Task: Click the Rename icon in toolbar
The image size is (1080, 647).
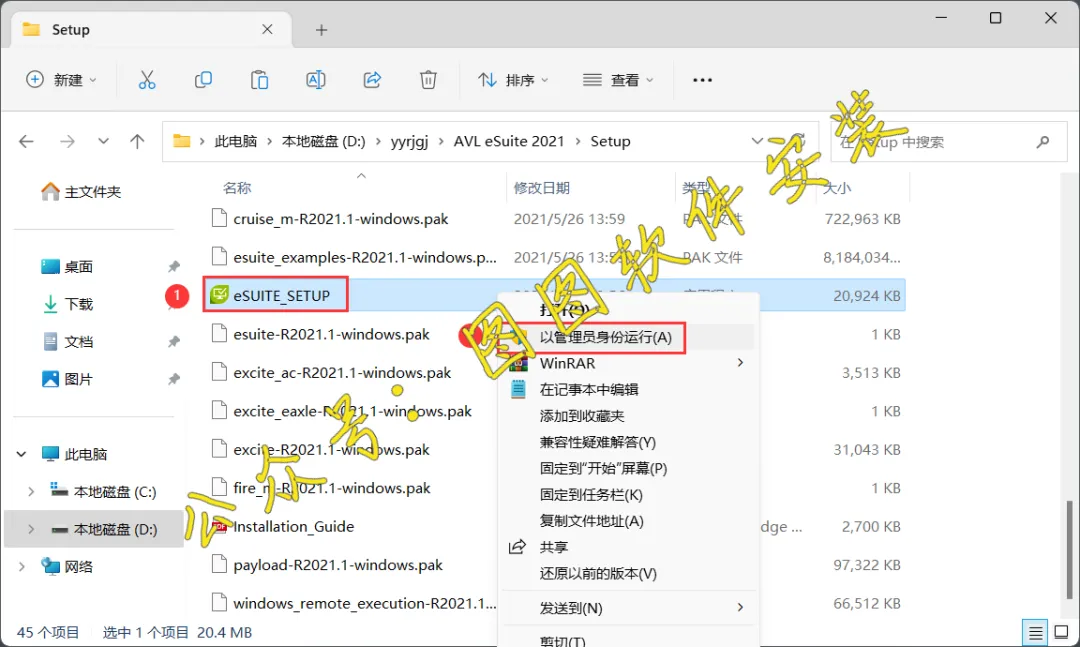Action: tap(315, 80)
